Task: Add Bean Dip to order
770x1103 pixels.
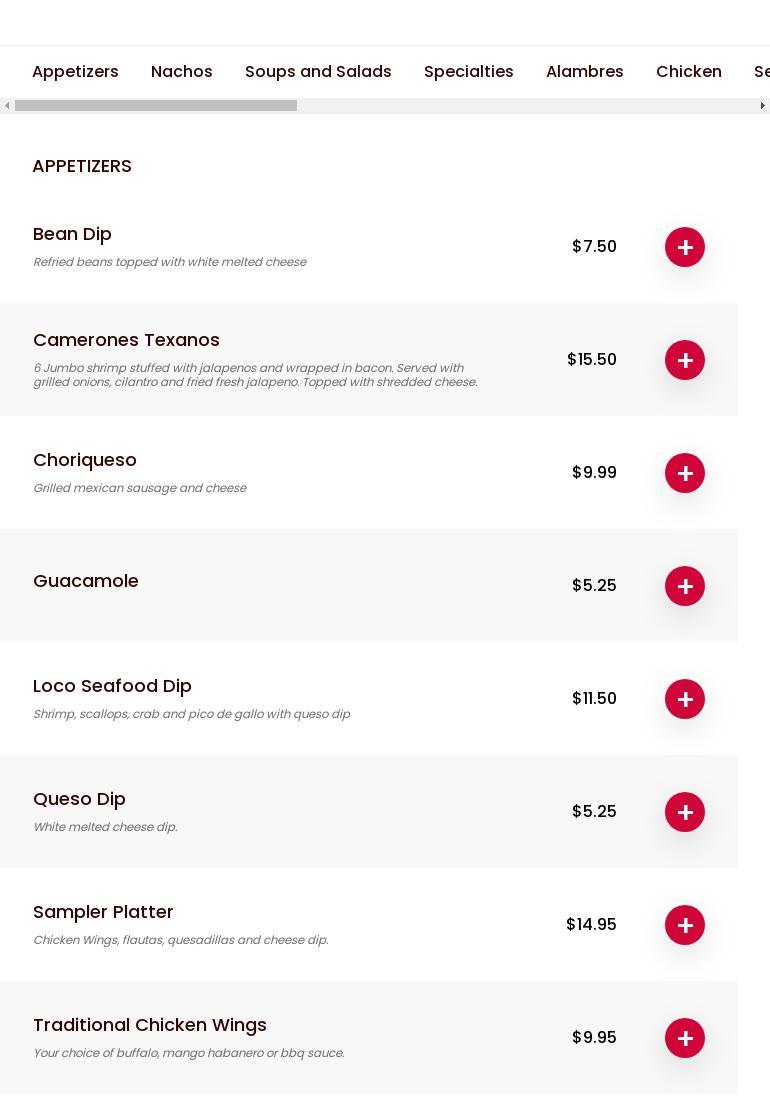Action: [x=685, y=247]
